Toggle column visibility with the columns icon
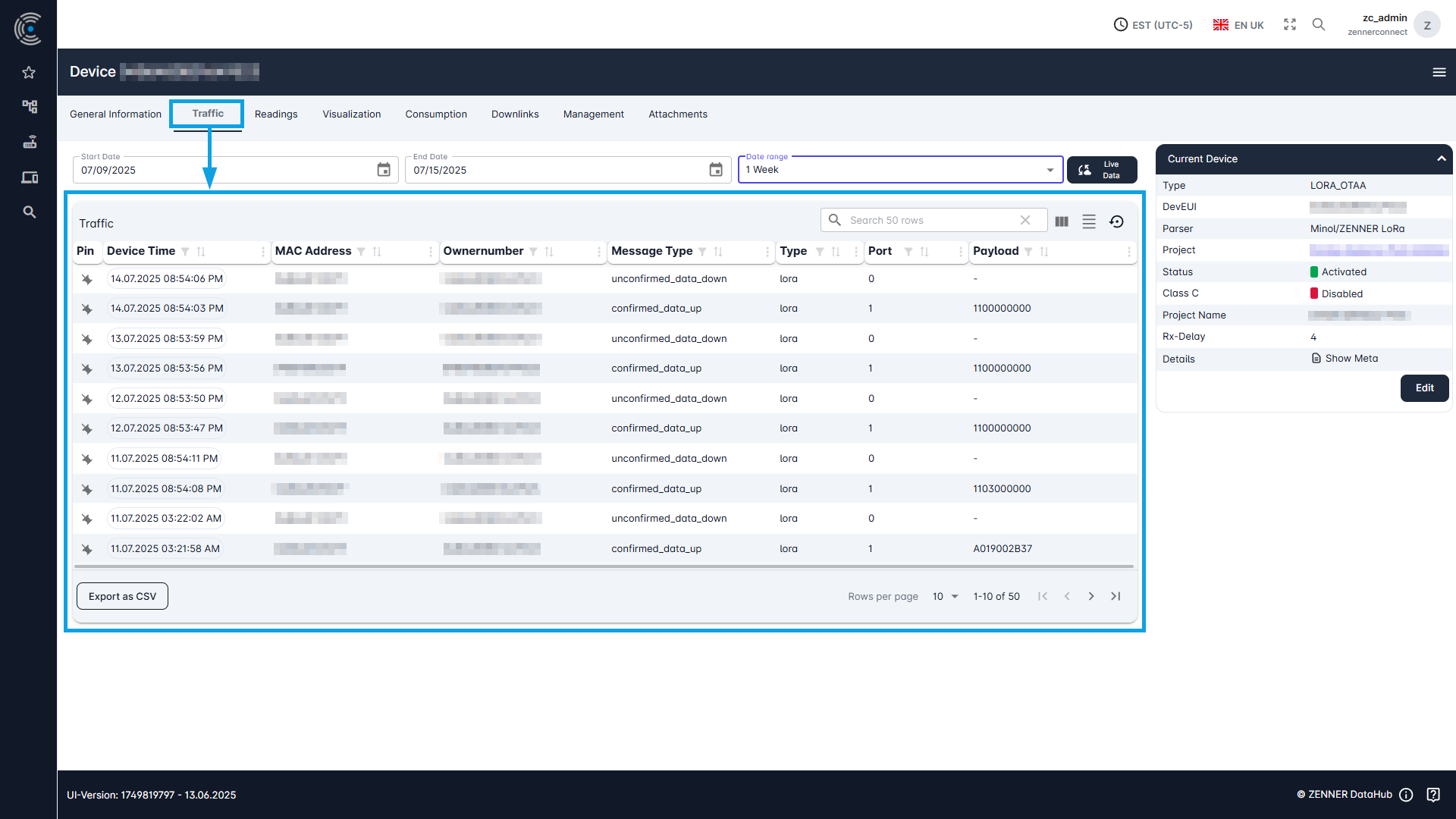 (x=1061, y=221)
